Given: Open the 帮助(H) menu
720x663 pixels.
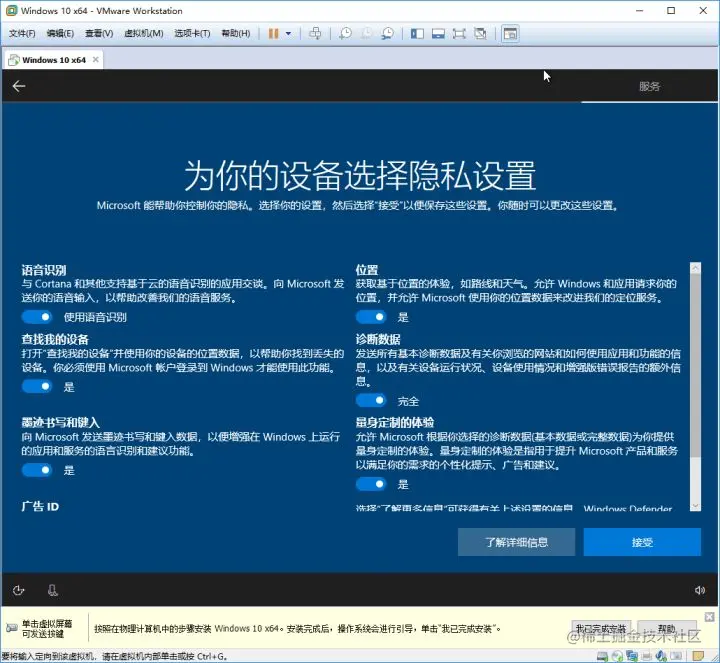Looking at the screenshot, I should point(236,34).
